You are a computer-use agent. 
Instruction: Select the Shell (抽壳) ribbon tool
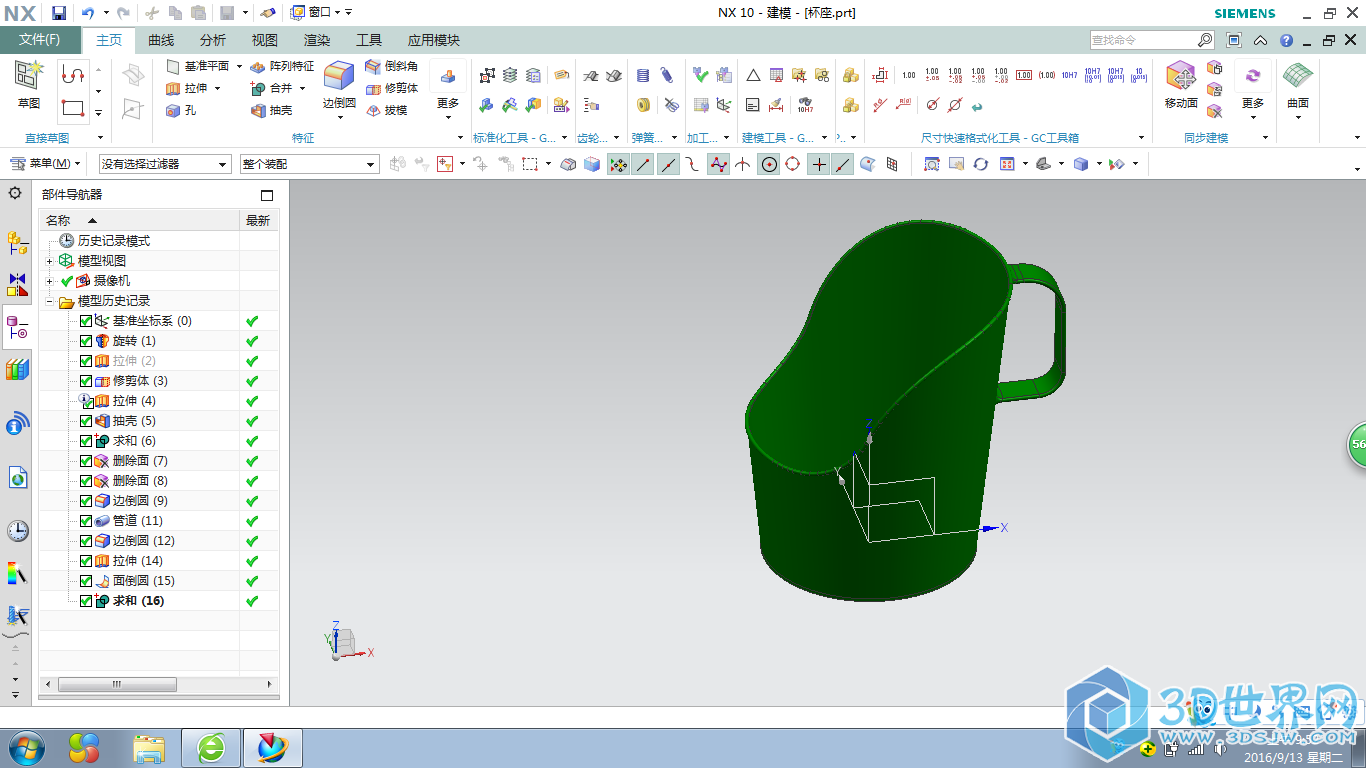point(271,110)
